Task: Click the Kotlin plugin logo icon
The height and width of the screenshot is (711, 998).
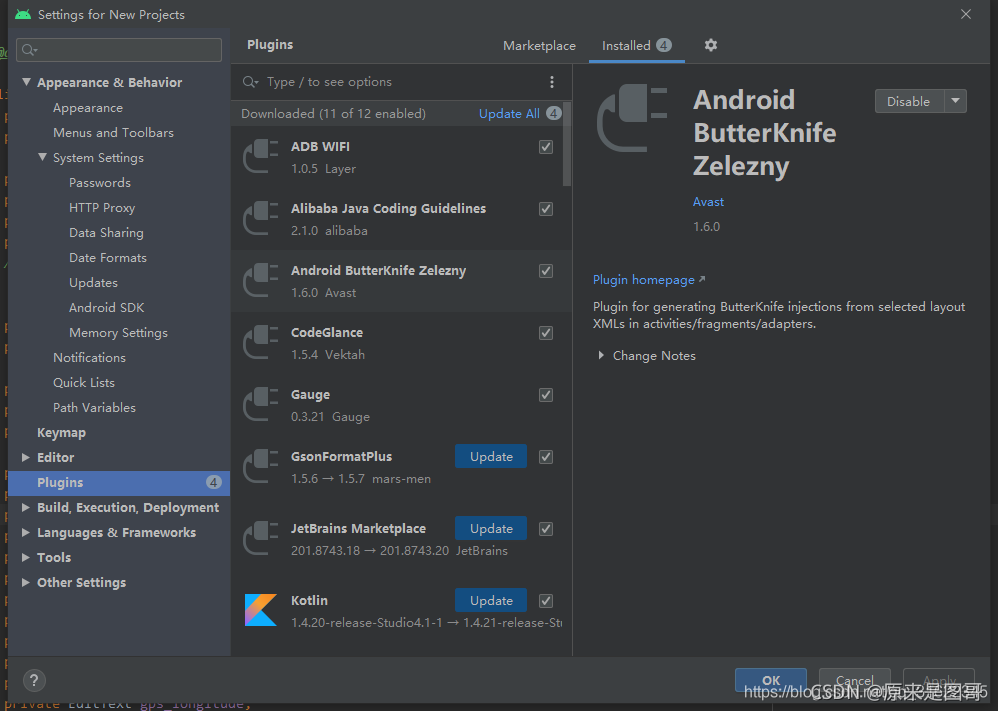Action: tap(261, 610)
